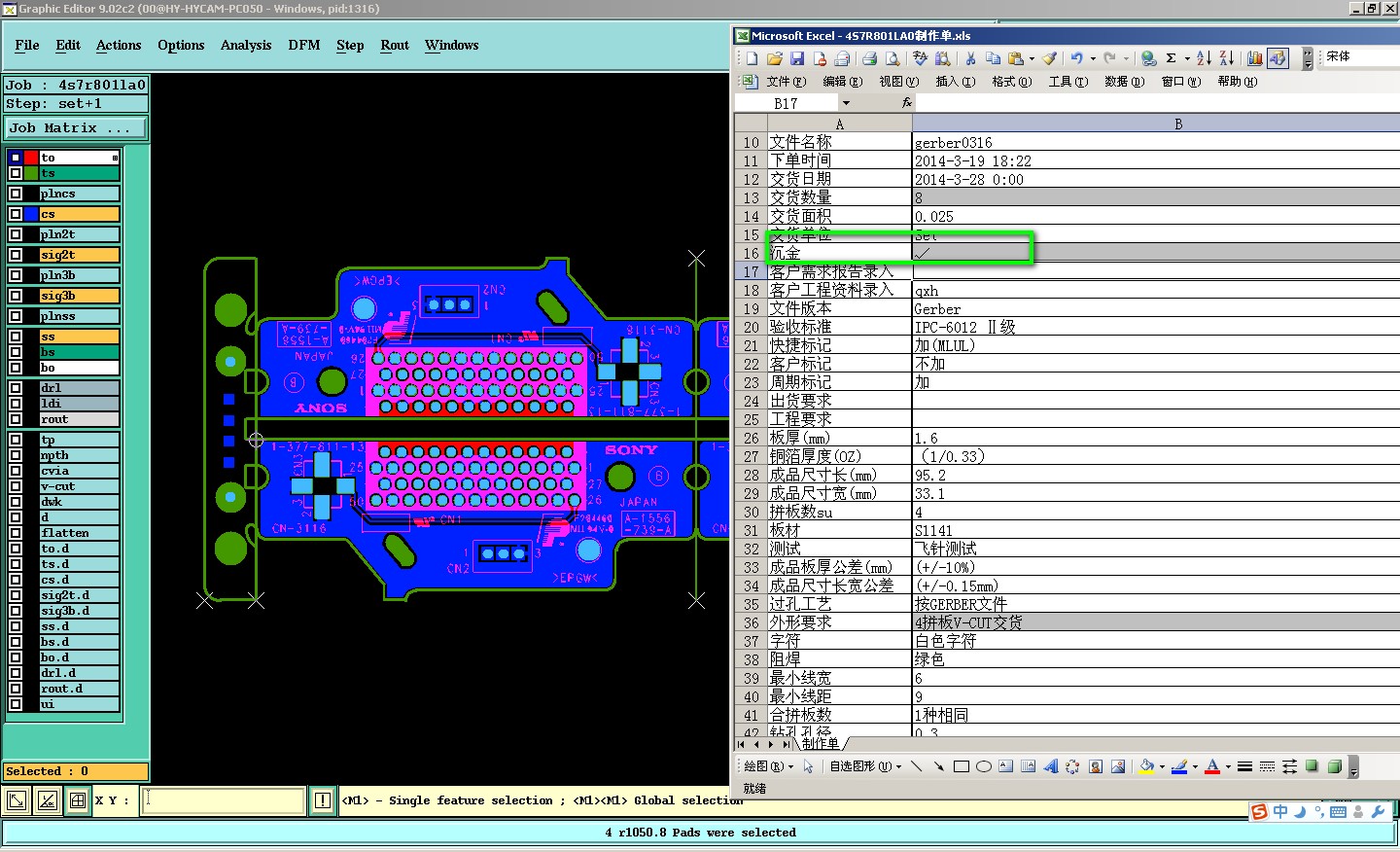Click the Insert Hyperlink globe icon
This screenshot has height=852, width=1400.
tap(1149, 58)
